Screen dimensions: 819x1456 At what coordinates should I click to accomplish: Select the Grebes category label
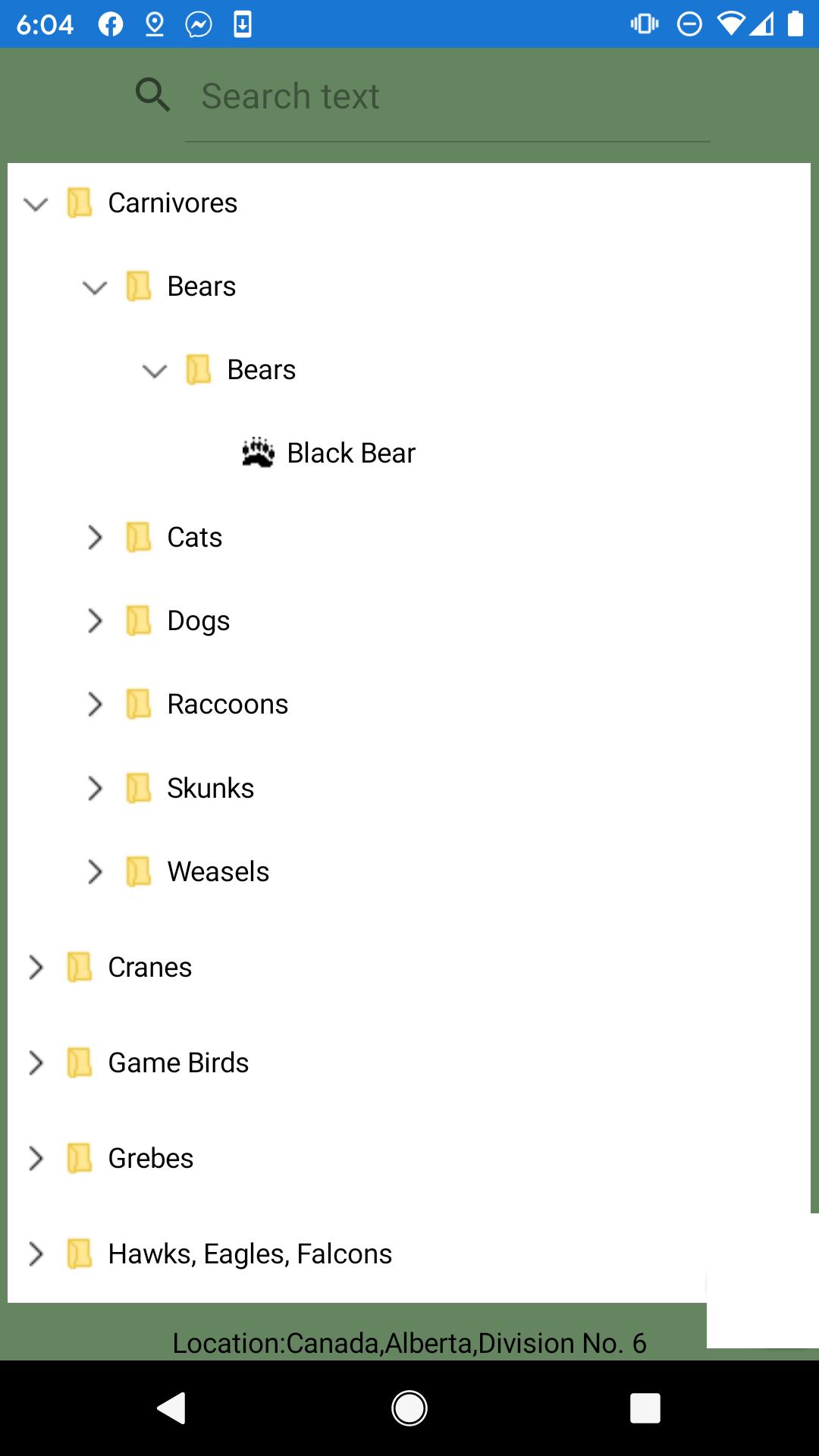(151, 1159)
